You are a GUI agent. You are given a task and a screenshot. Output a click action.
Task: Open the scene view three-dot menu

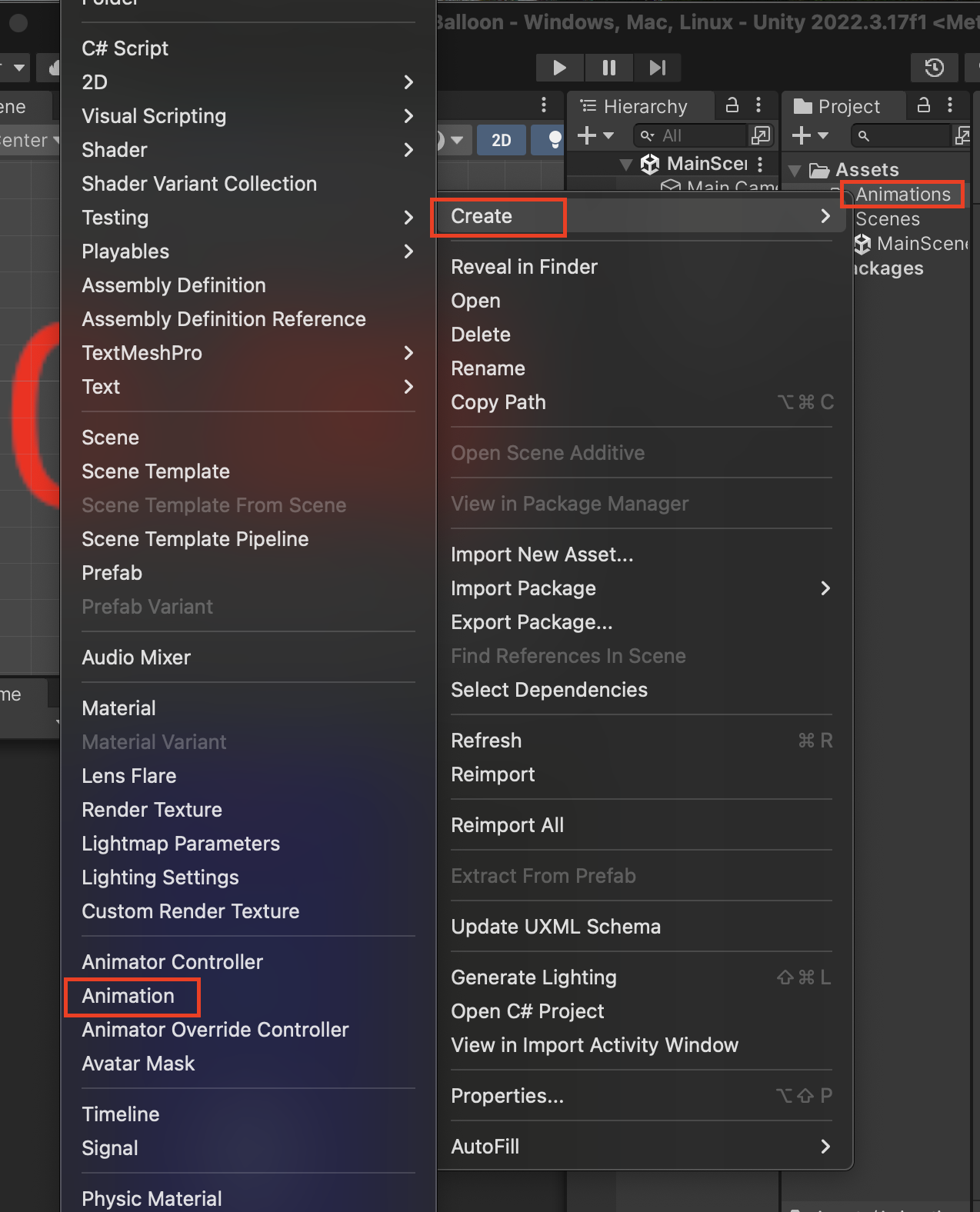pos(544,105)
